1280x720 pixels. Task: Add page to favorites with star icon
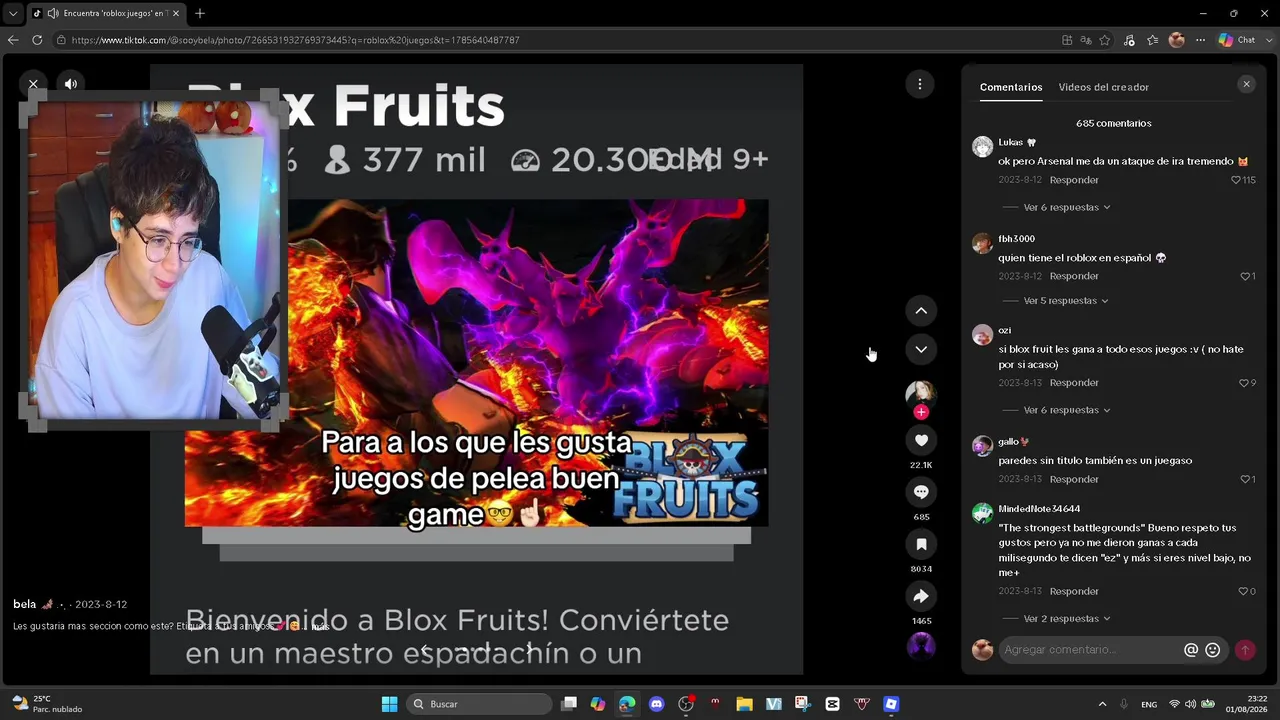(x=1105, y=40)
